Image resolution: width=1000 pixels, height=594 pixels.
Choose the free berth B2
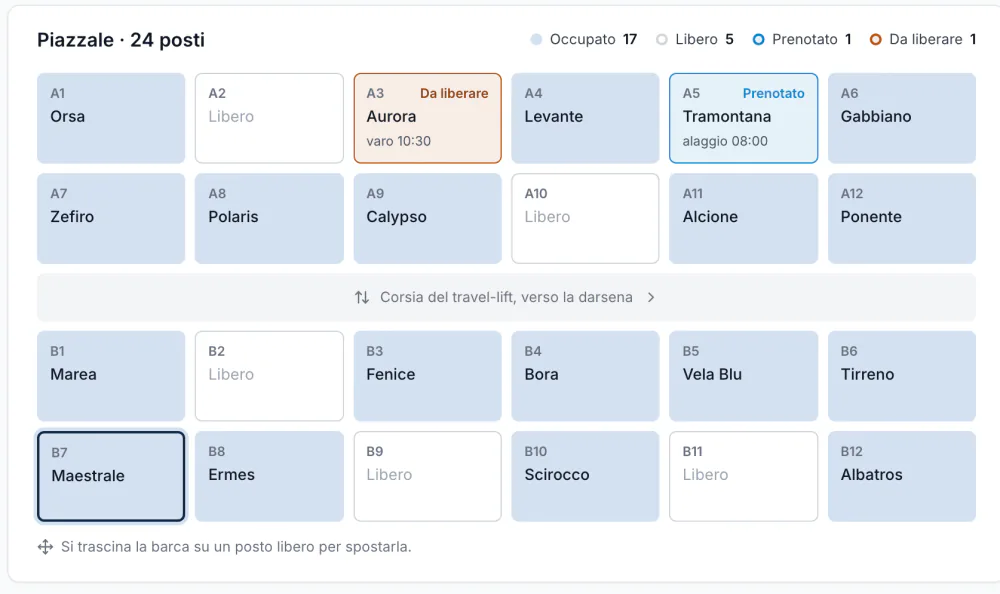(x=269, y=376)
